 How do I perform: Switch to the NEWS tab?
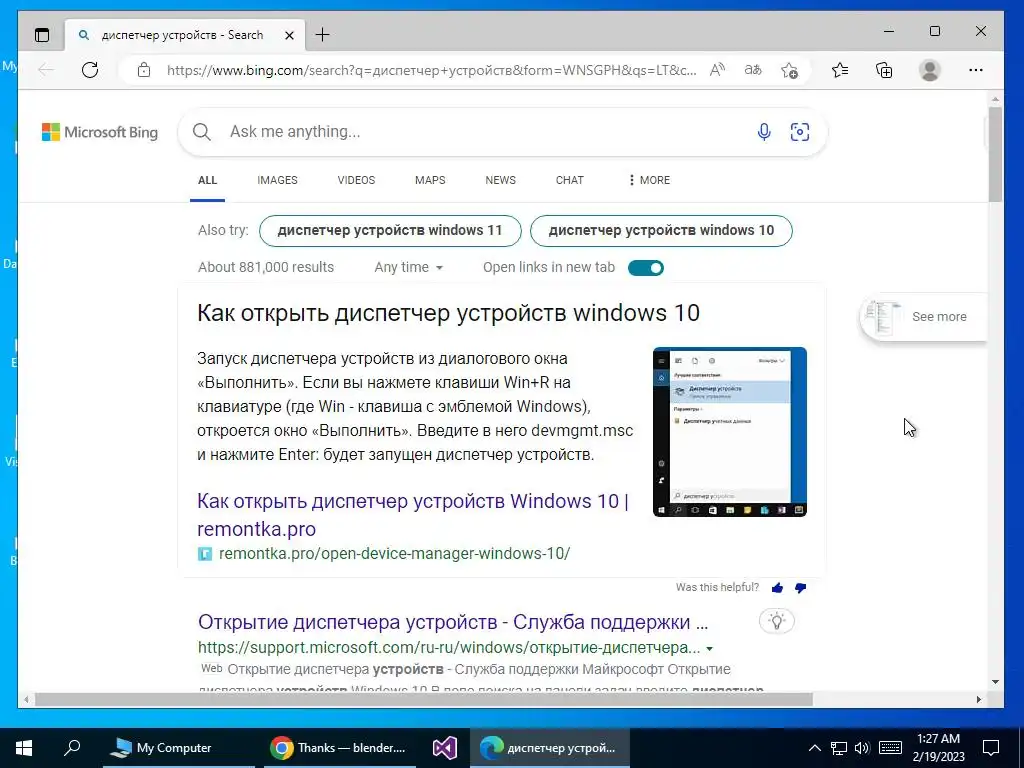pos(501,180)
